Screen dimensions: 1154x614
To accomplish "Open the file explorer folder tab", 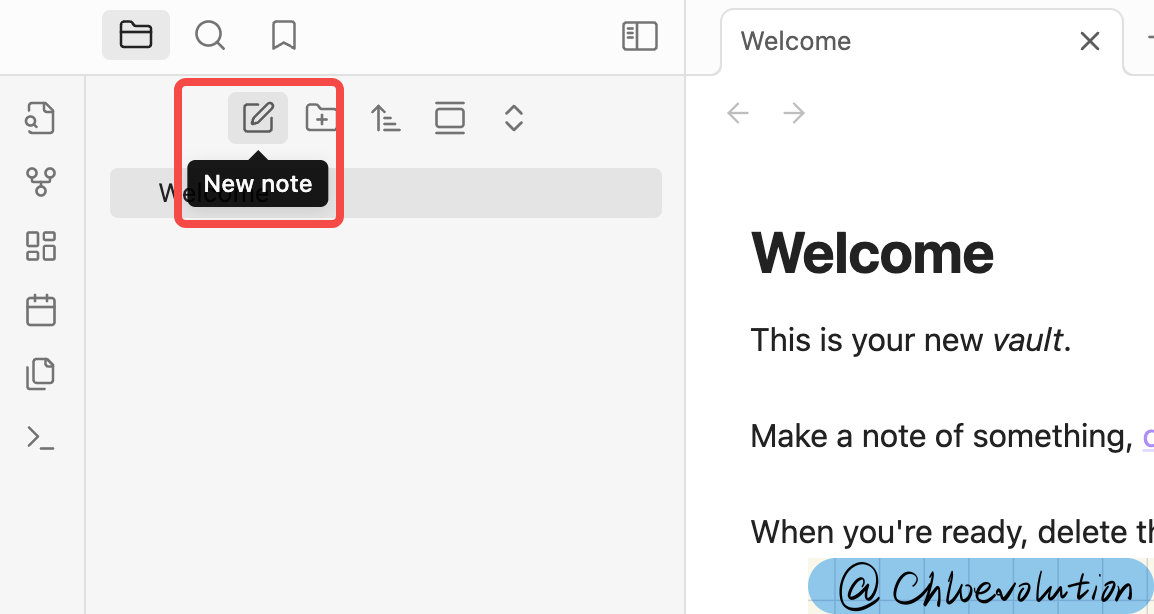I will (x=136, y=35).
